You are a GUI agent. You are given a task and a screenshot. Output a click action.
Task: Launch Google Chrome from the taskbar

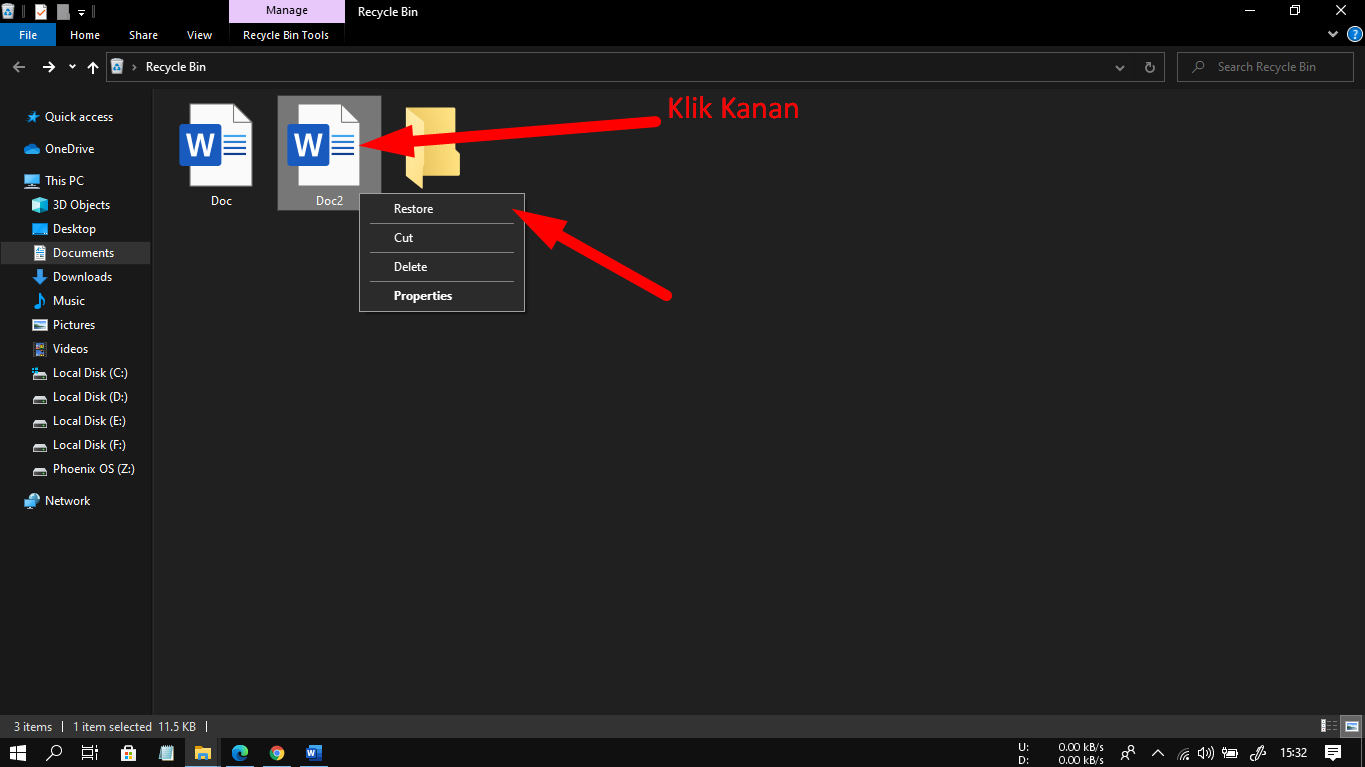[277, 753]
